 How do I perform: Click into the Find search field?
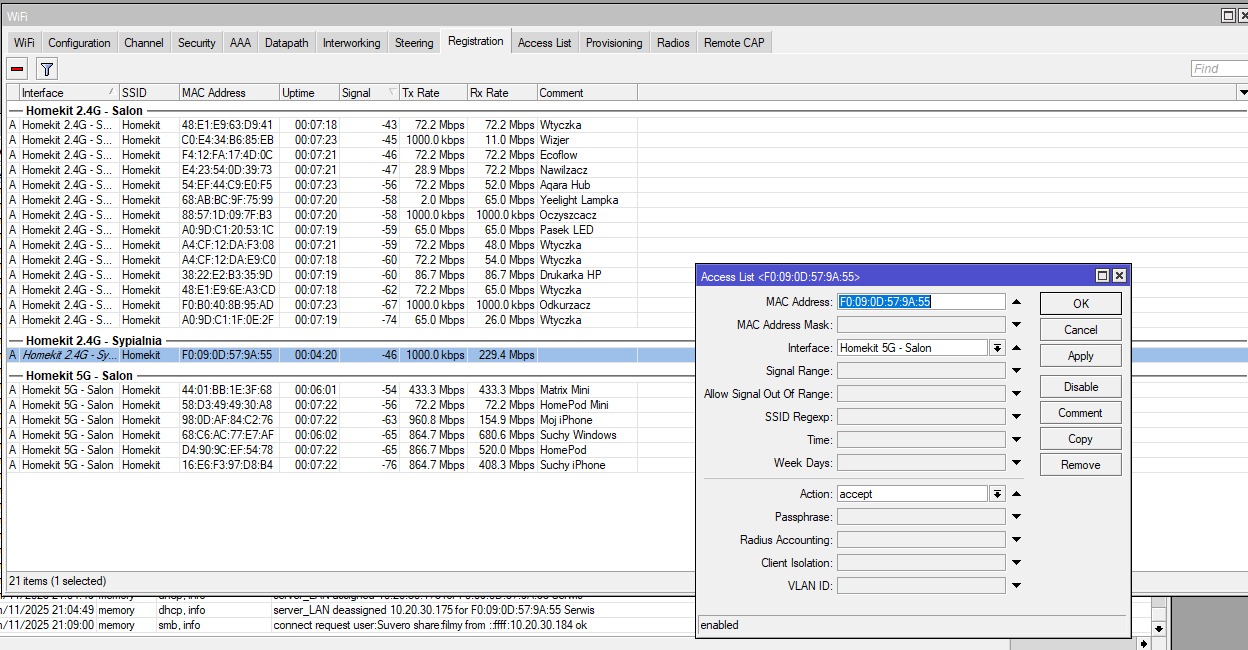point(1218,69)
